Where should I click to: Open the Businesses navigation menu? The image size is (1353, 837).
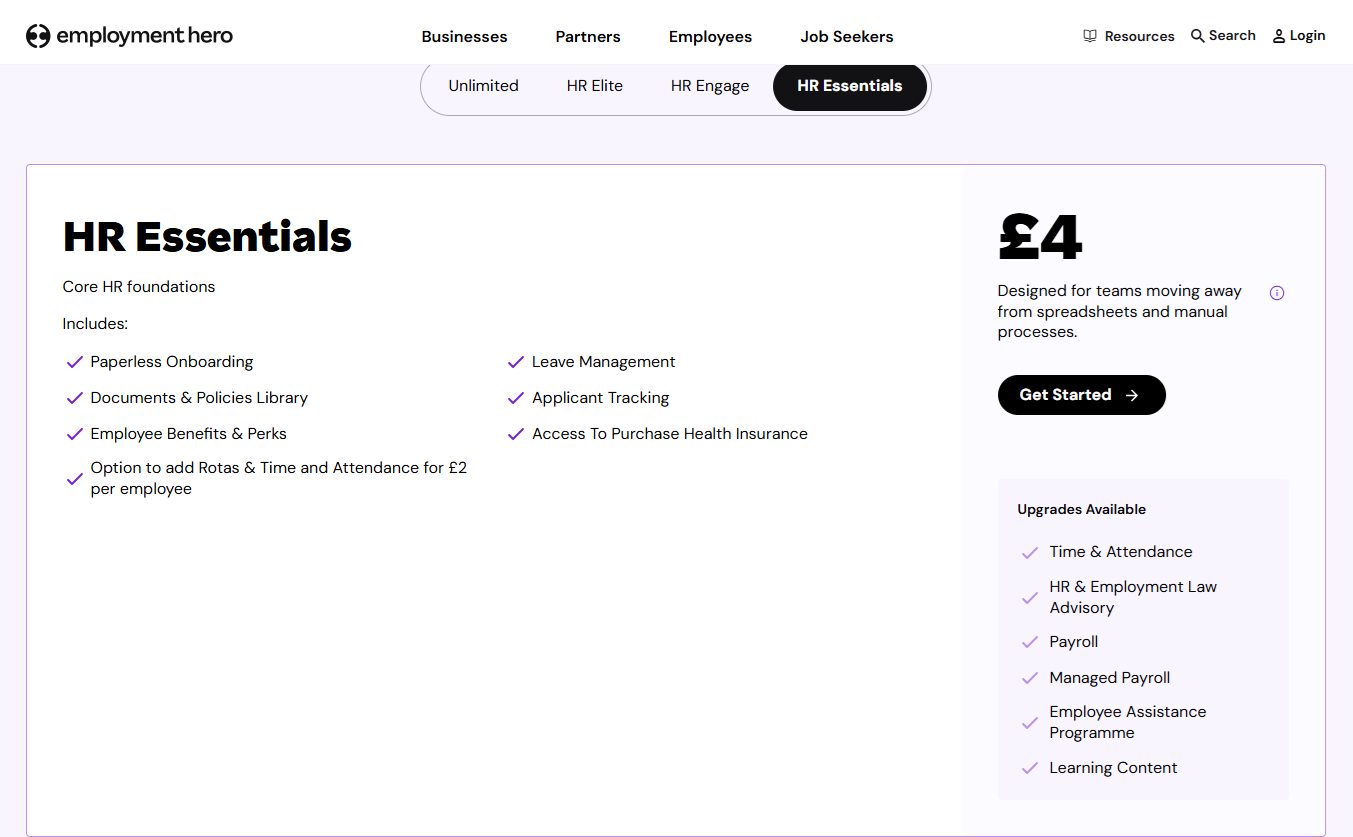click(463, 36)
